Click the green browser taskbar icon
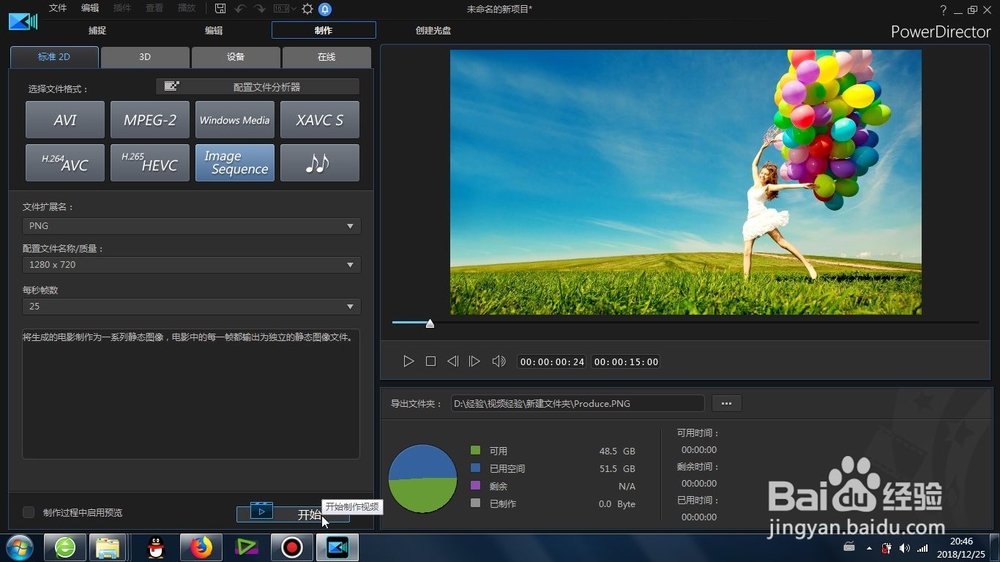Image resolution: width=1000 pixels, height=562 pixels. tap(64, 547)
